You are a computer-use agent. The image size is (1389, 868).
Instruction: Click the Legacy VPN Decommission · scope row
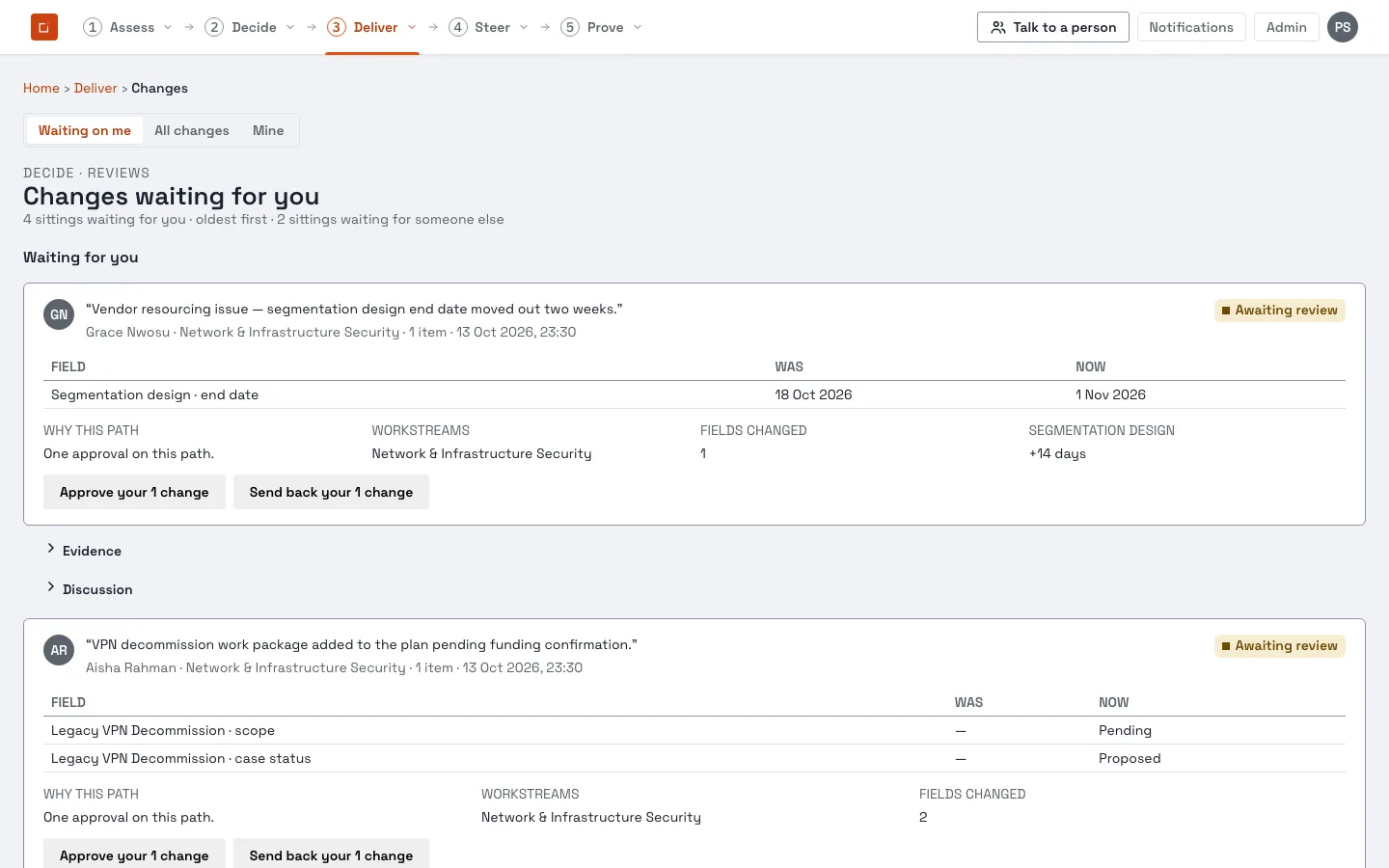(x=694, y=730)
